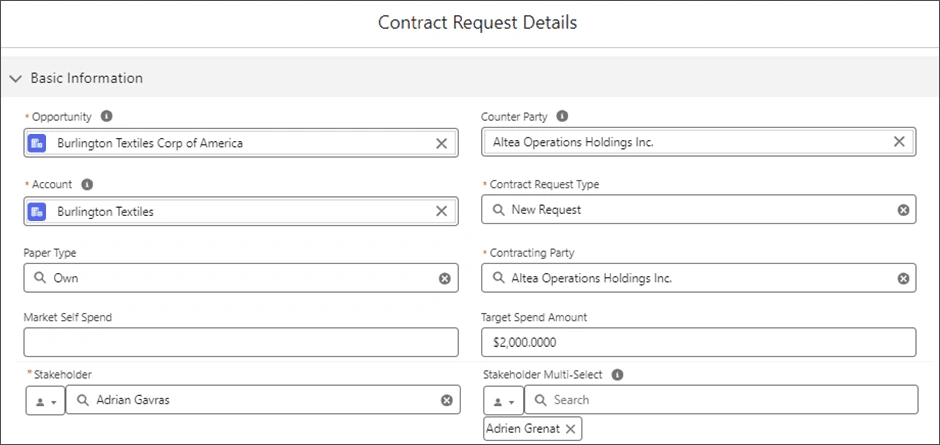Open the Contract Request Type combo box

pyautogui.click(x=690, y=210)
